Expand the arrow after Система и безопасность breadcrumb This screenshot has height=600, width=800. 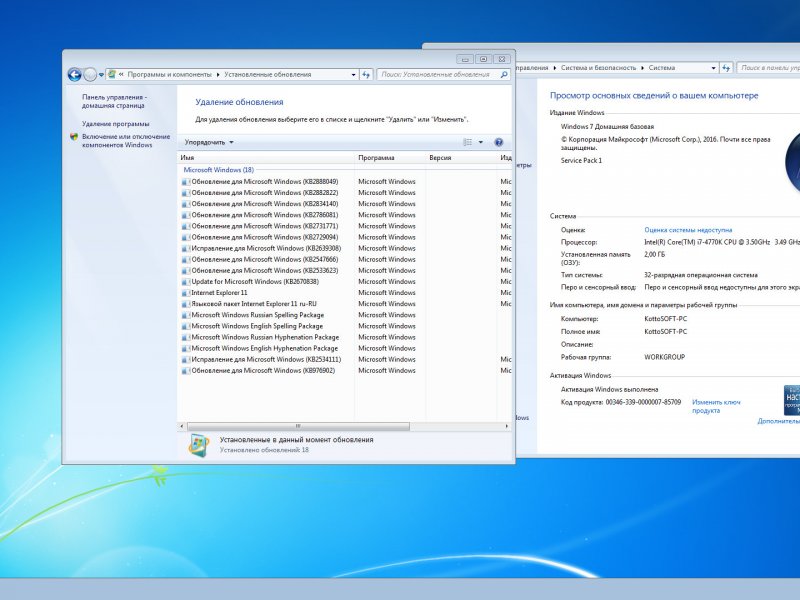click(642, 68)
